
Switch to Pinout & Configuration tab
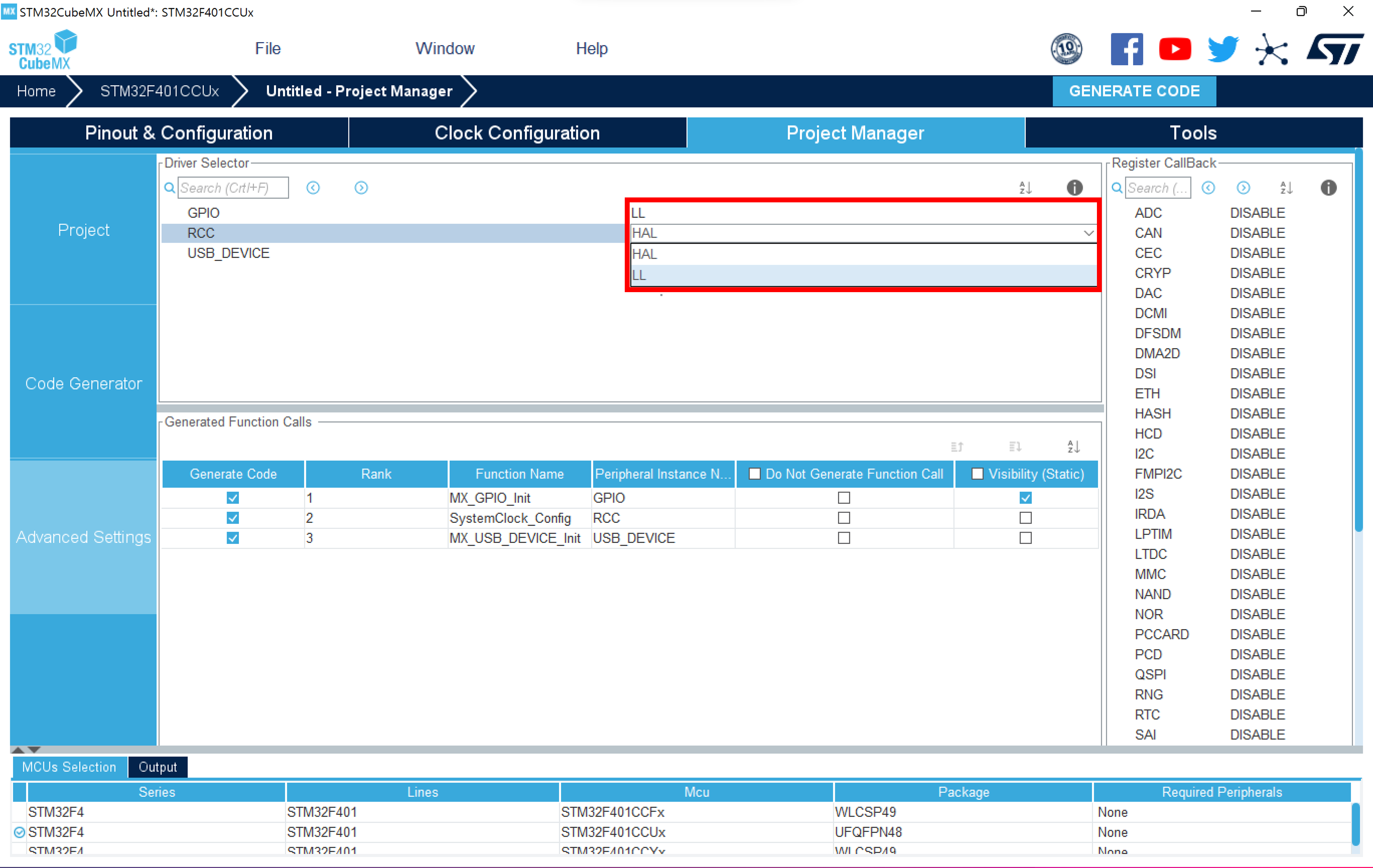(x=179, y=133)
